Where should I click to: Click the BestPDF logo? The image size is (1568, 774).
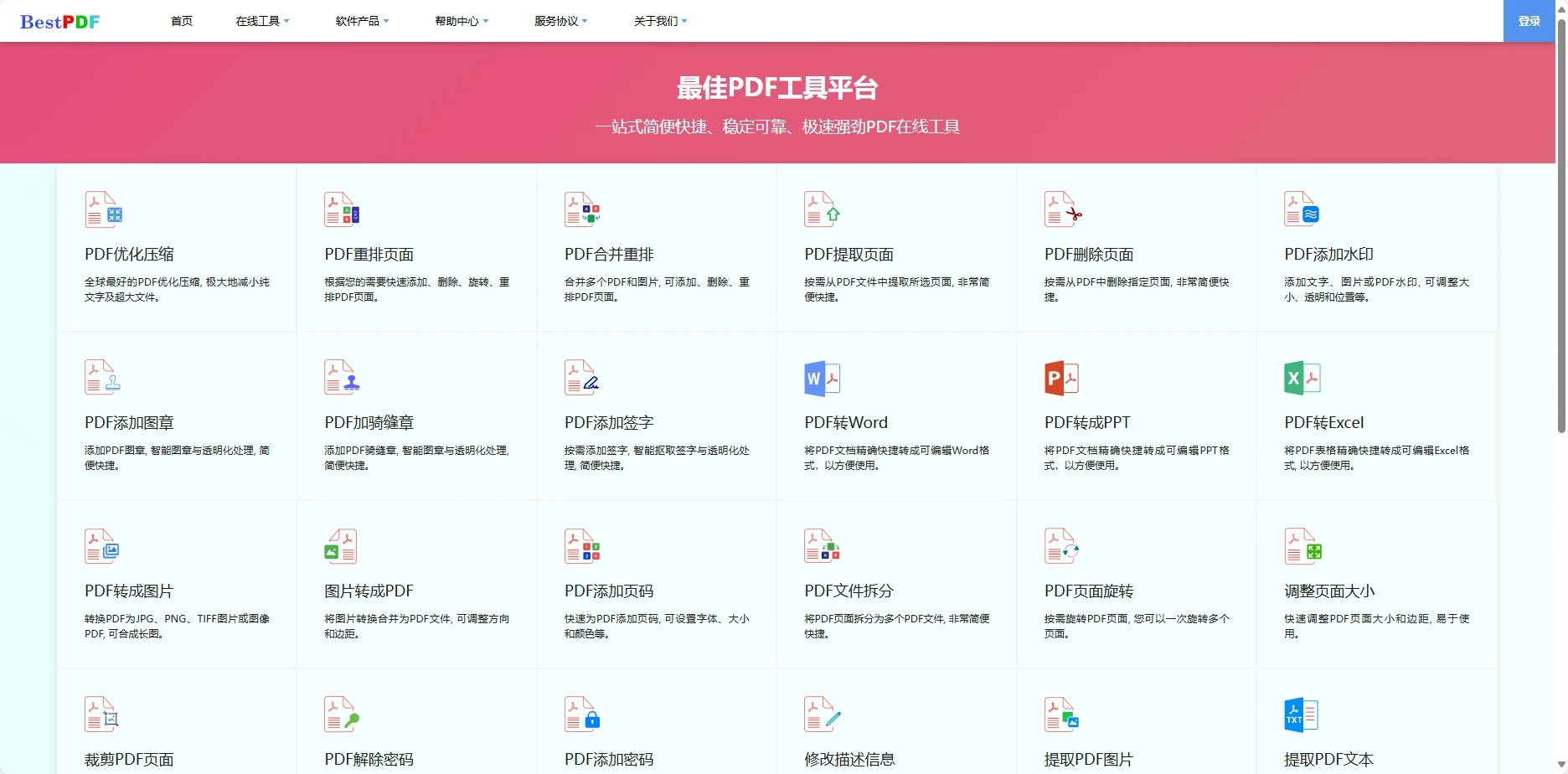point(59,22)
